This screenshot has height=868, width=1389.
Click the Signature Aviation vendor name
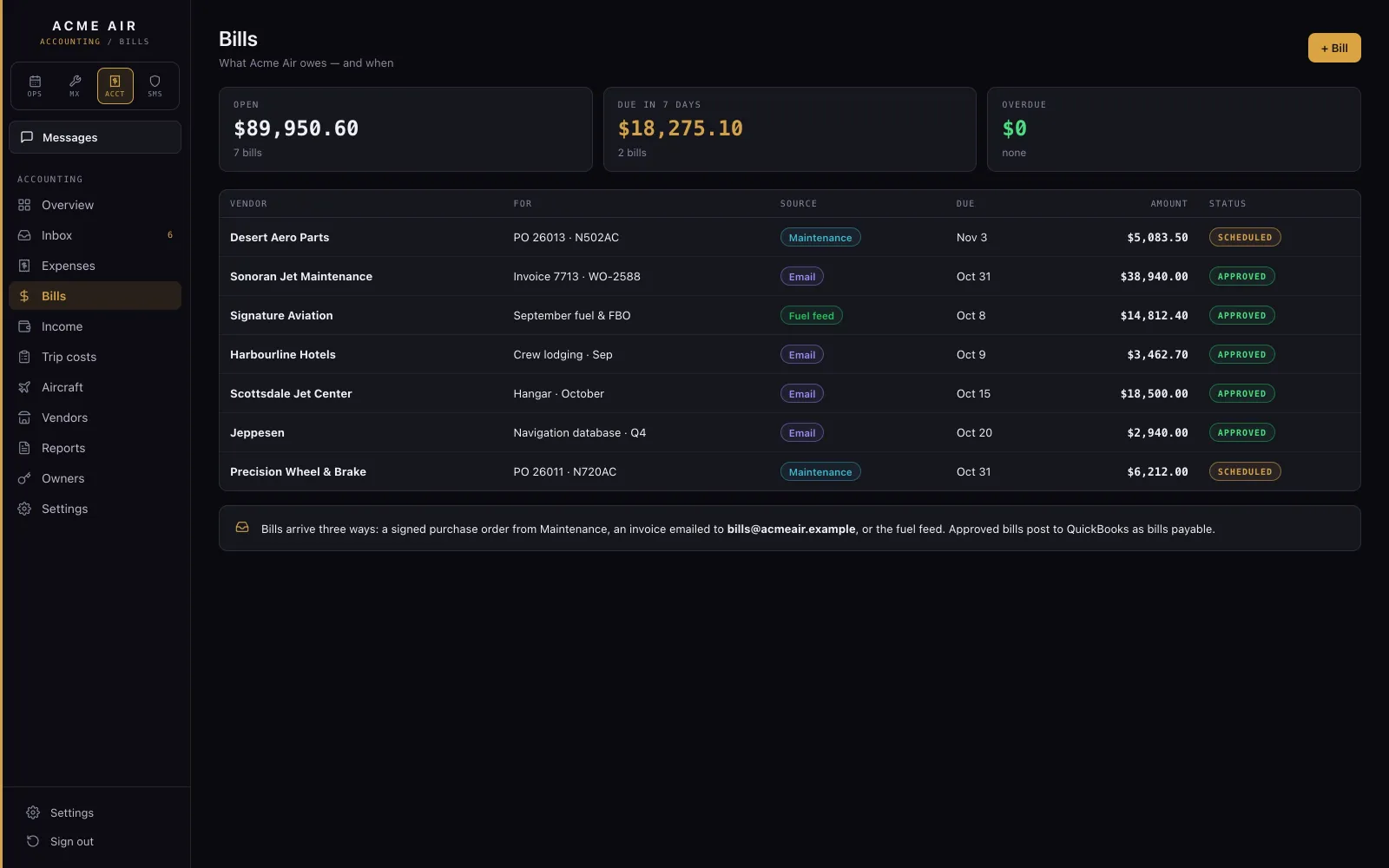tap(281, 315)
